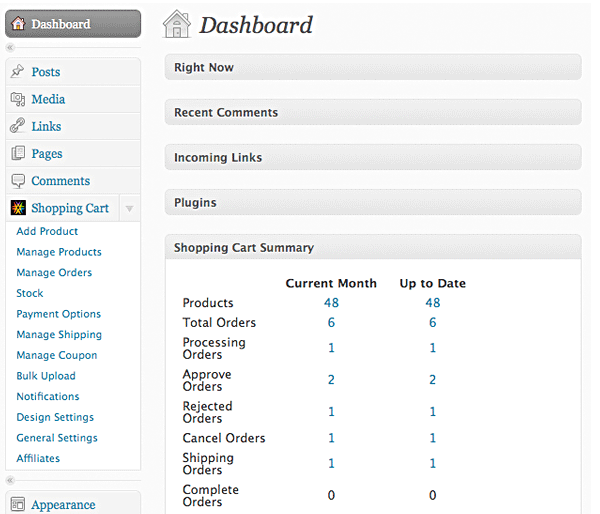Click Complete Orders 0 under Current Month
Image resolution: width=600 pixels, height=514 pixels.
[x=331, y=495]
